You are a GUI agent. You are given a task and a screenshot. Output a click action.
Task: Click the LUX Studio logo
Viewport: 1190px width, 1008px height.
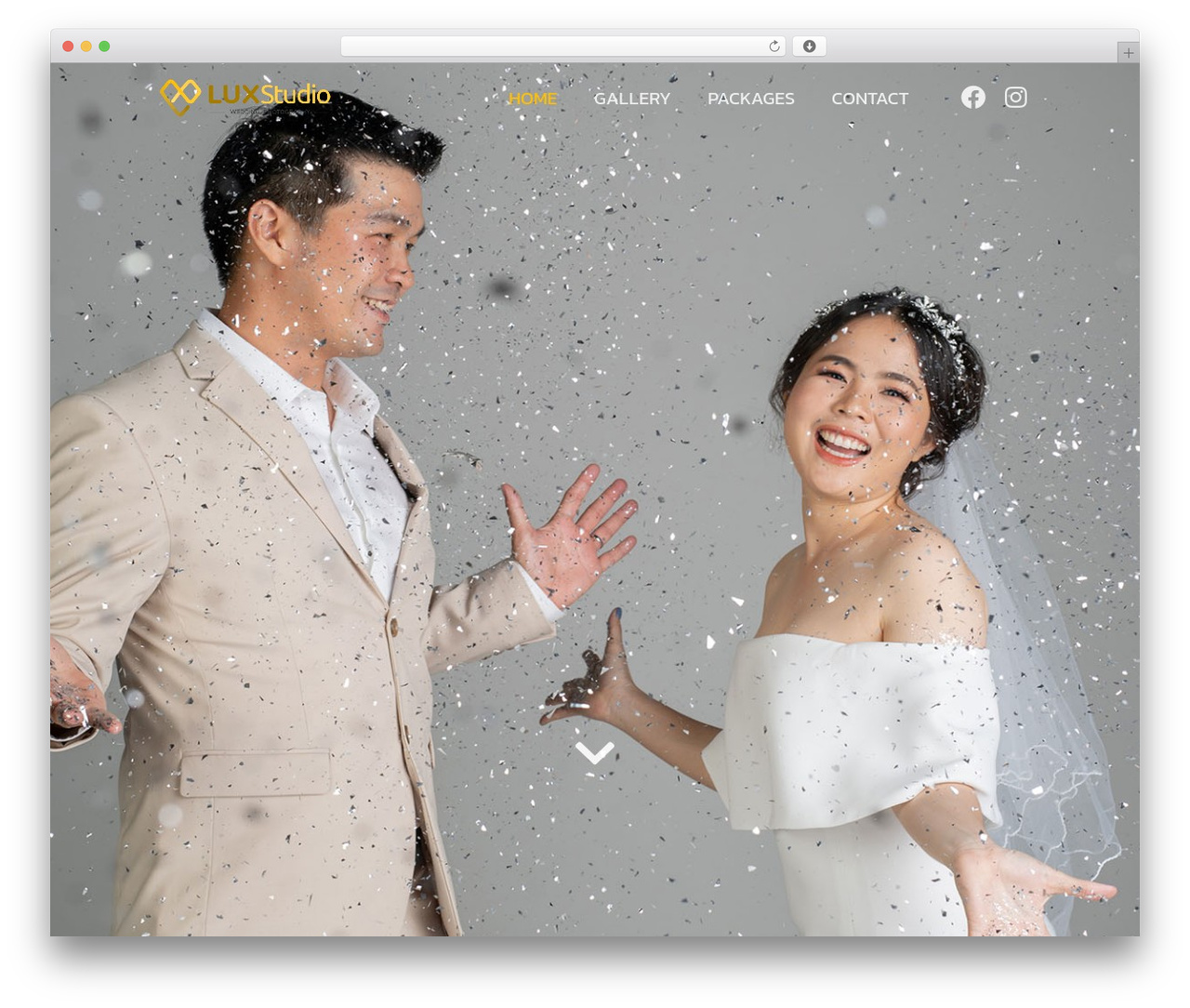245,97
